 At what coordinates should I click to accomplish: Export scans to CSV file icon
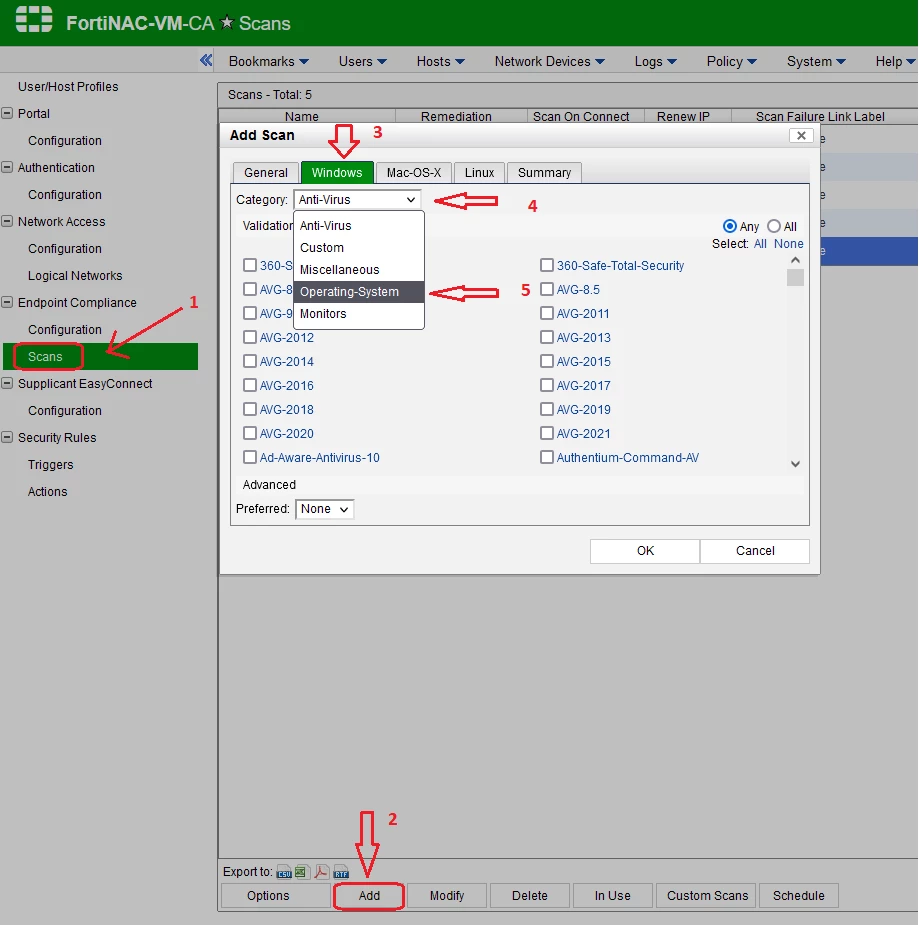point(284,872)
